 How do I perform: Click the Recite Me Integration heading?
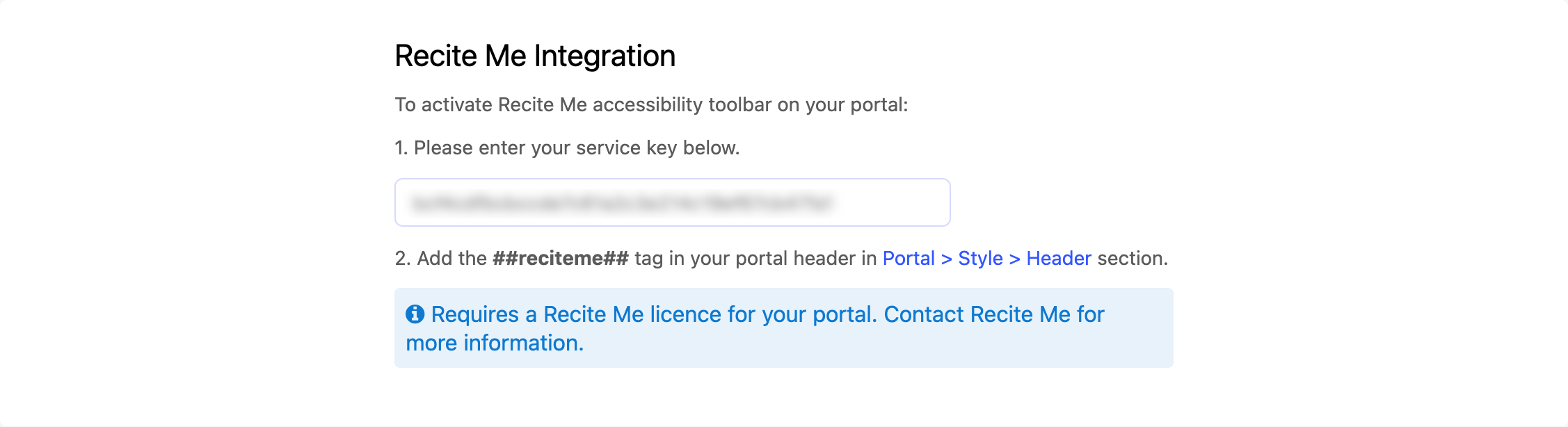535,56
